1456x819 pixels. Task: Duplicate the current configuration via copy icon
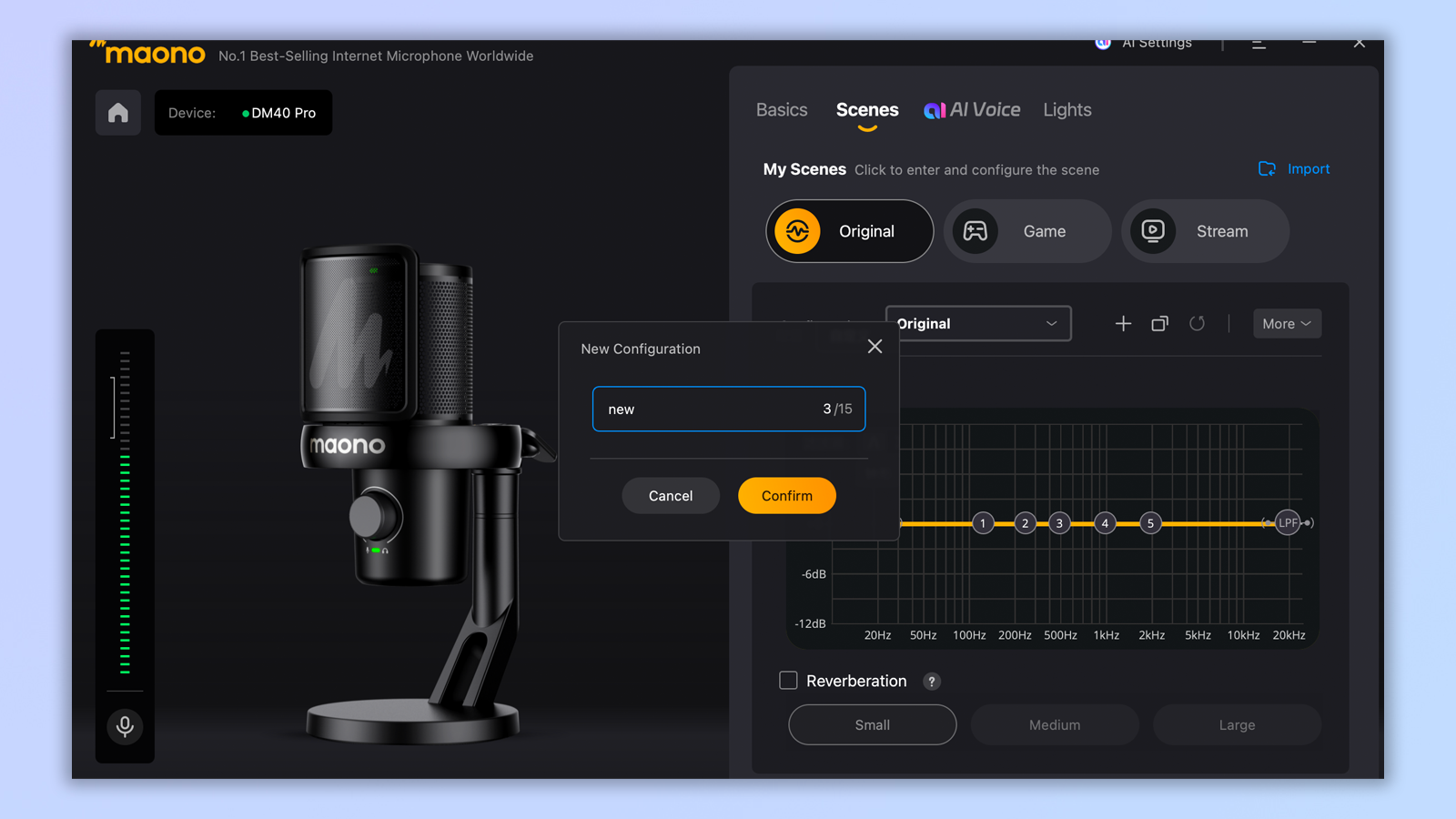pyautogui.click(x=1159, y=323)
